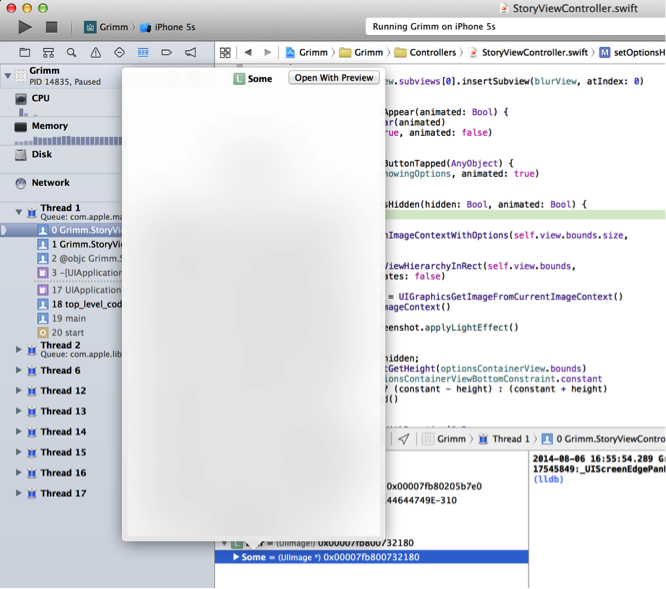Expand the Some UIImage variable
The height and width of the screenshot is (589, 666).
coord(236,557)
